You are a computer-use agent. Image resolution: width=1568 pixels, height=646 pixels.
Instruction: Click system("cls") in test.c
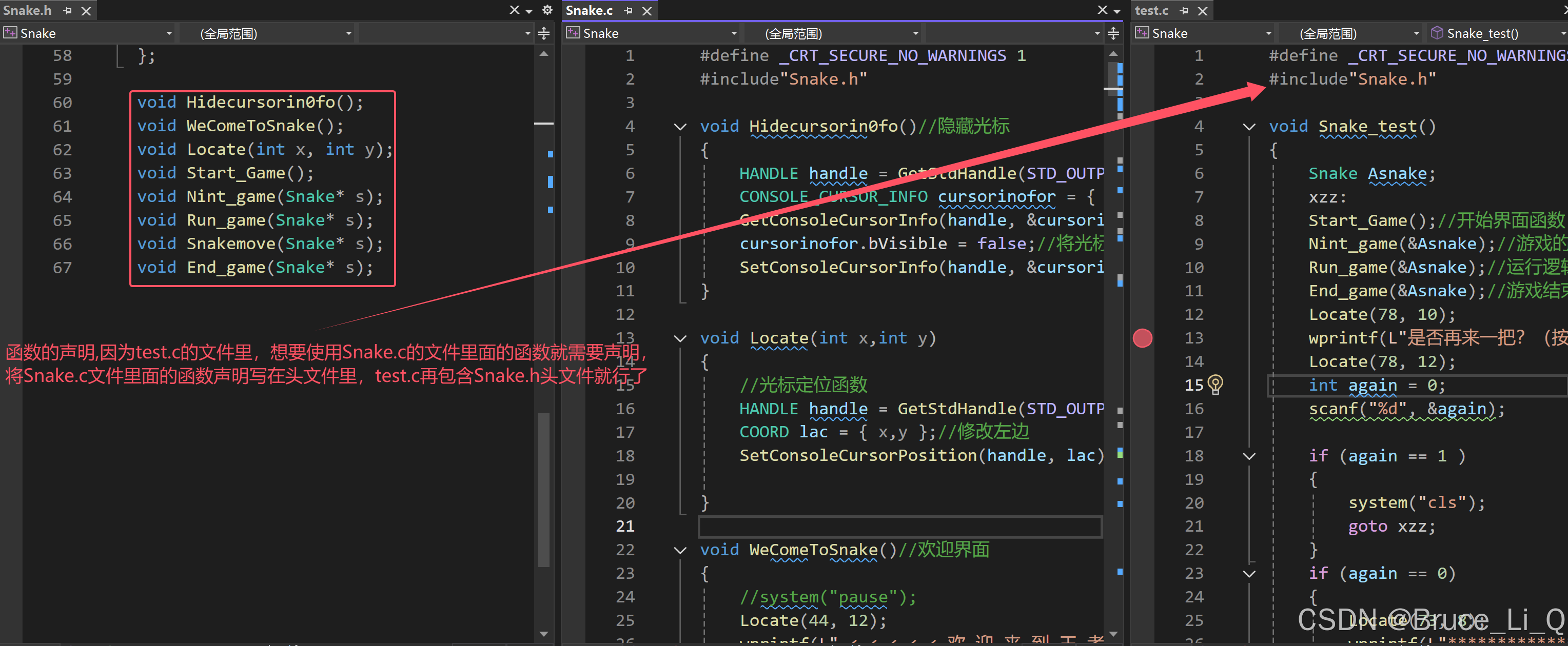pos(1417,503)
